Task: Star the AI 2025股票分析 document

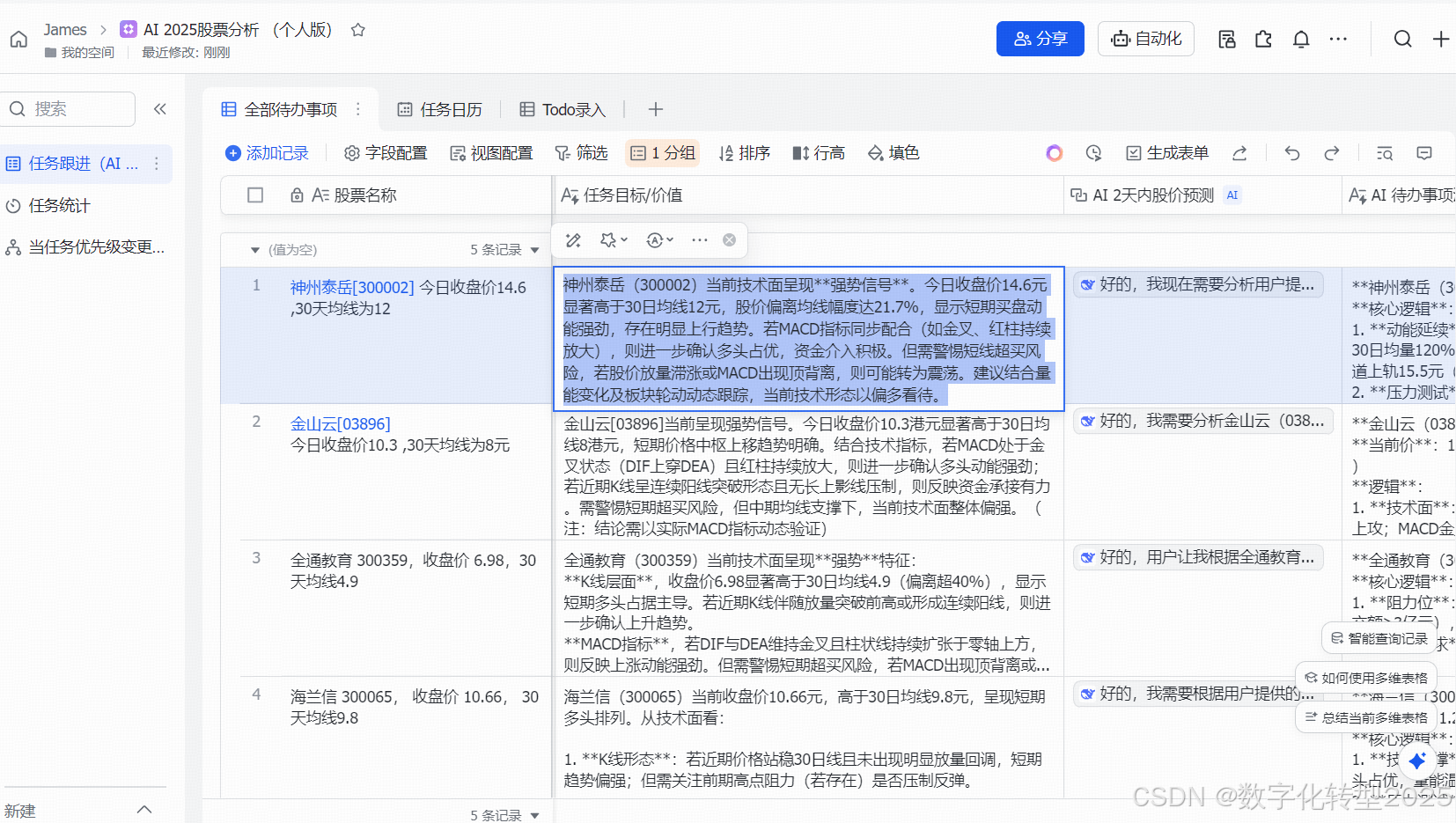Action: coord(357,29)
